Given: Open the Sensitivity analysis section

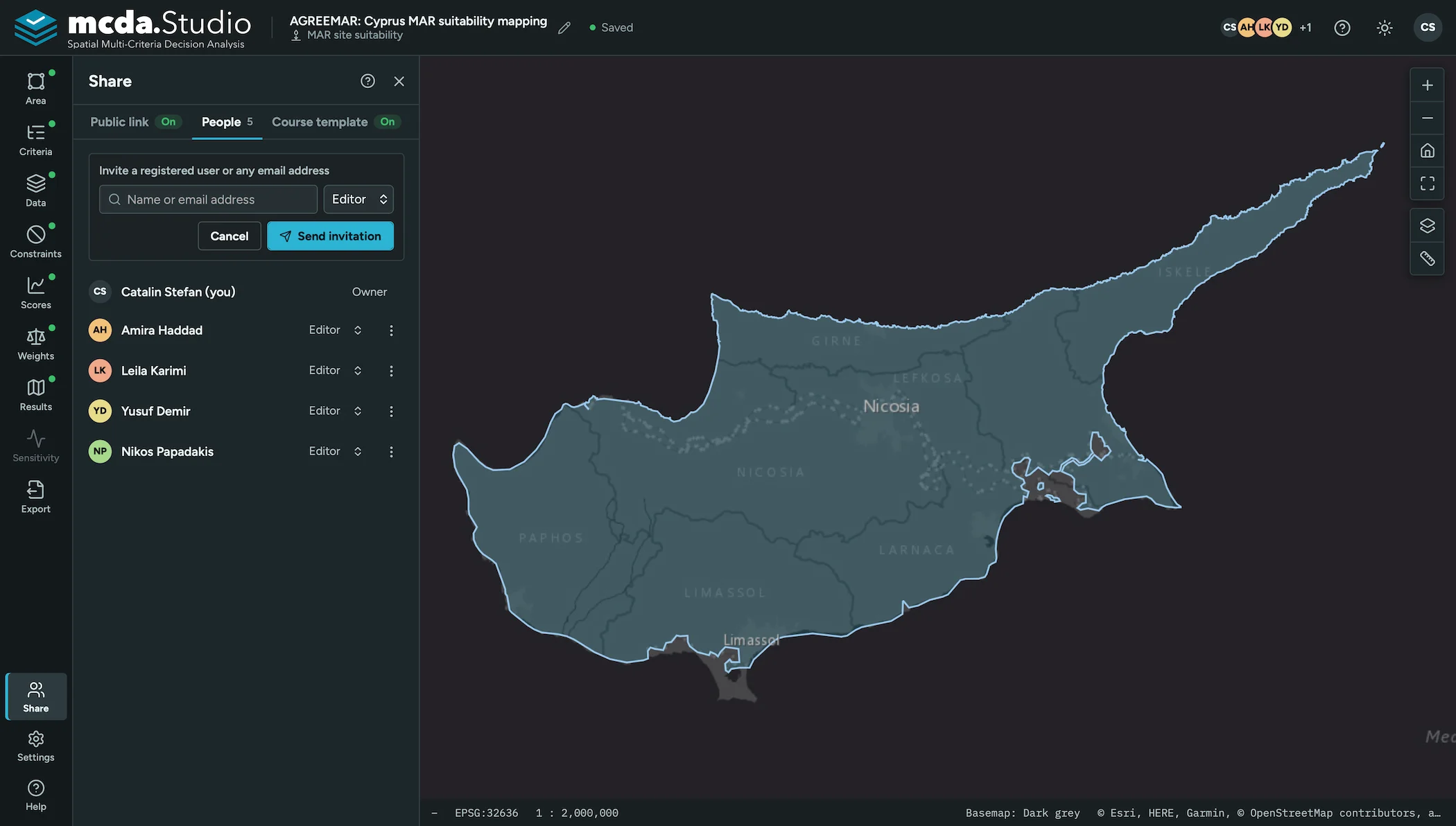Looking at the screenshot, I should [x=35, y=446].
